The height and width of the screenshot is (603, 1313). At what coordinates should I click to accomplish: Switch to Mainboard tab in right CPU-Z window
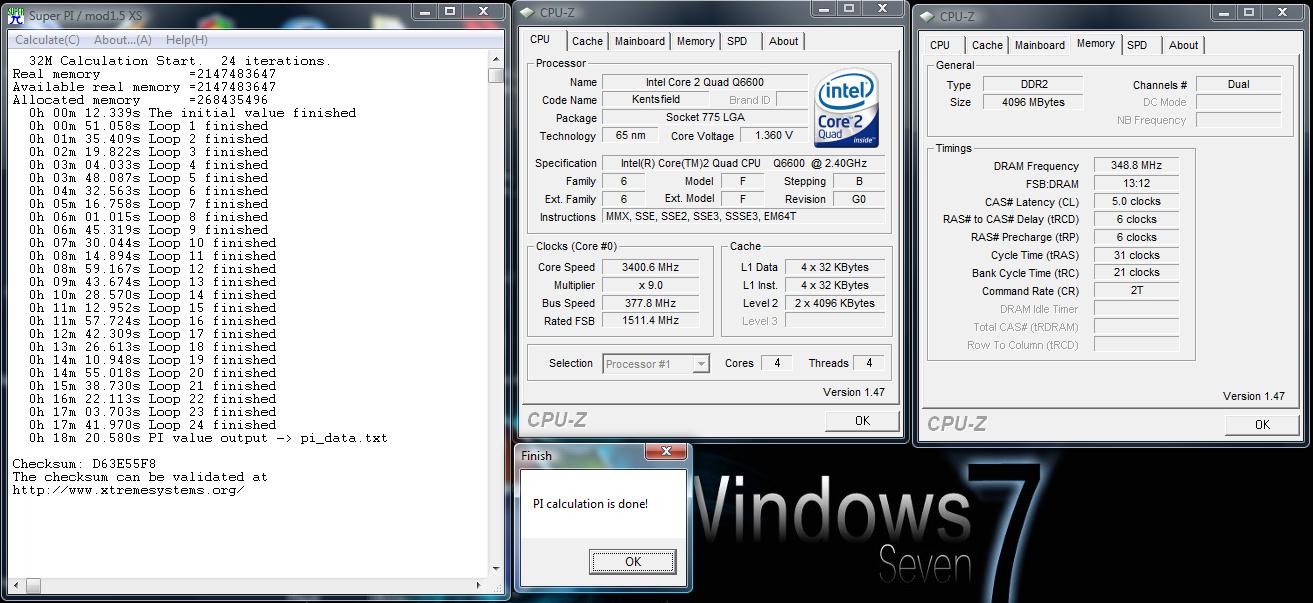point(1040,45)
